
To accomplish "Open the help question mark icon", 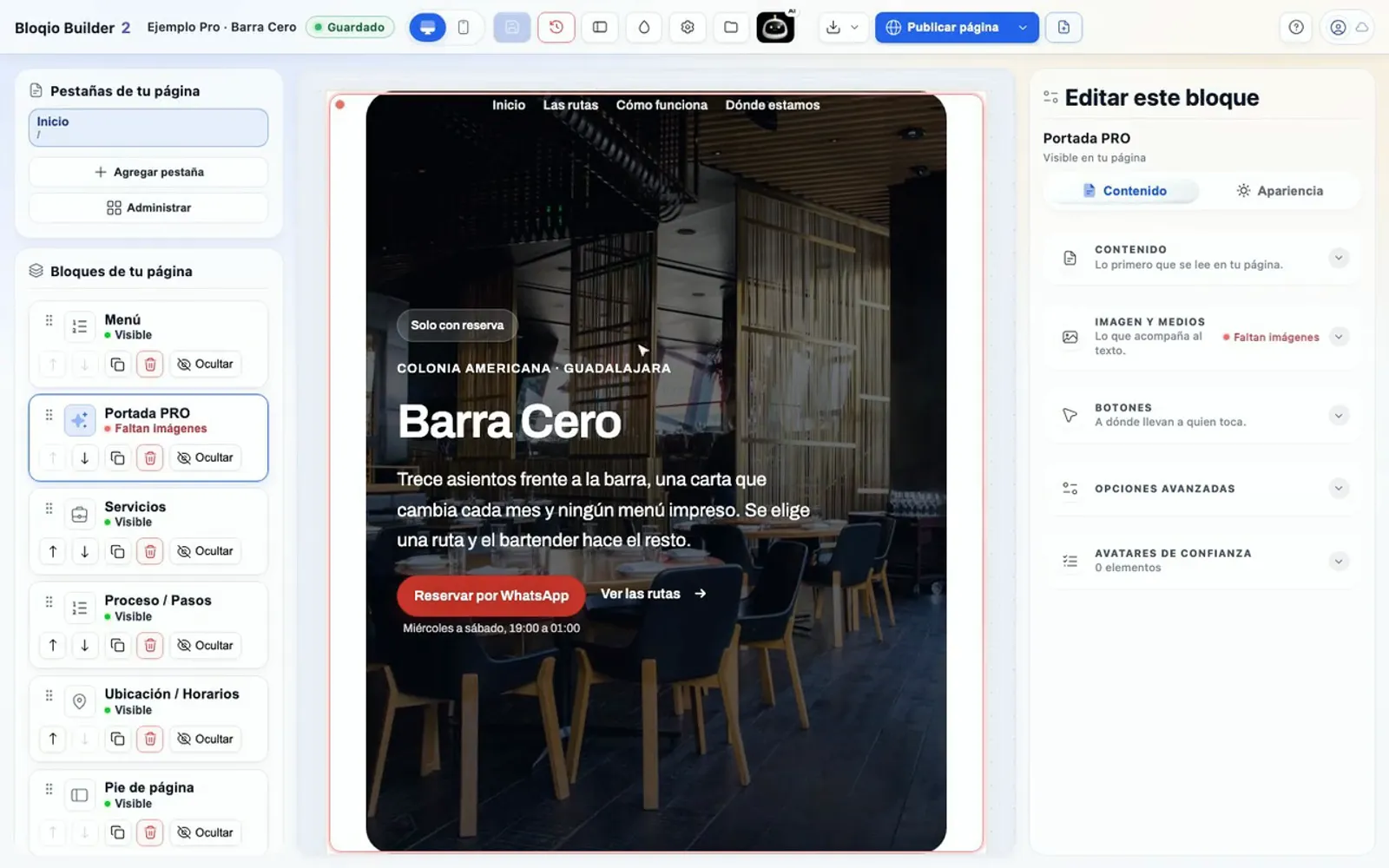I will click(1296, 28).
